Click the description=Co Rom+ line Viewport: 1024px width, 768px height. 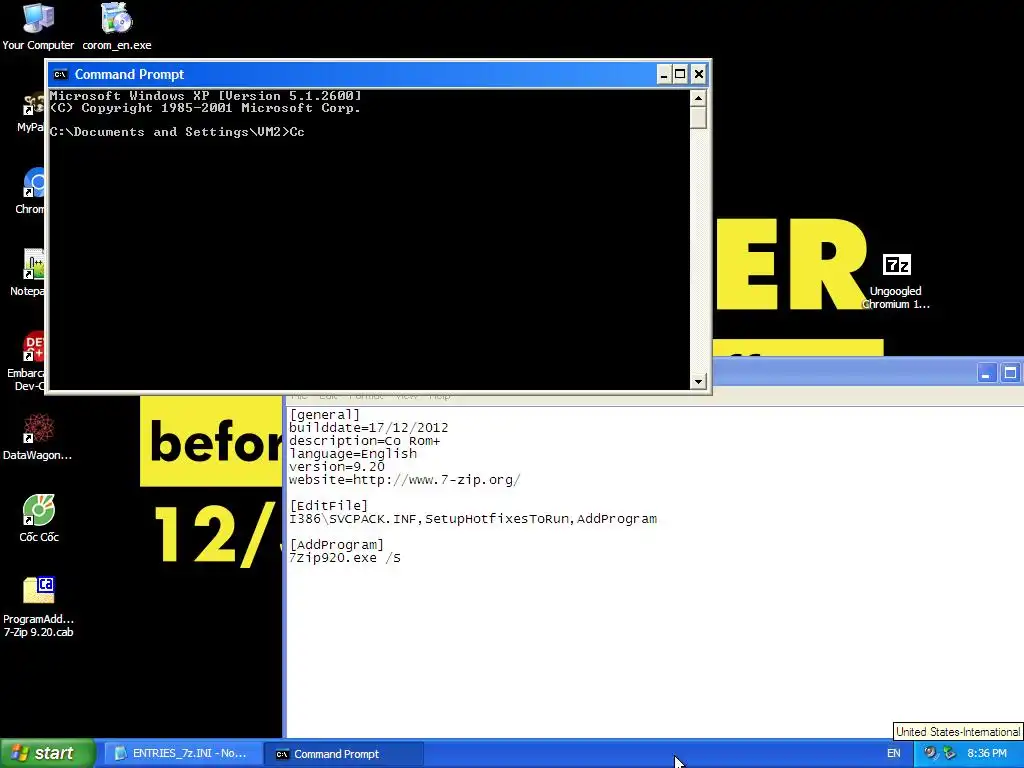click(365, 441)
